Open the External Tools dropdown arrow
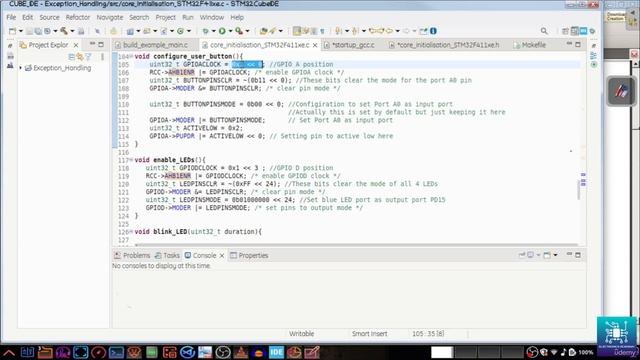Screen dimensions: 640x360 tap(247, 31)
